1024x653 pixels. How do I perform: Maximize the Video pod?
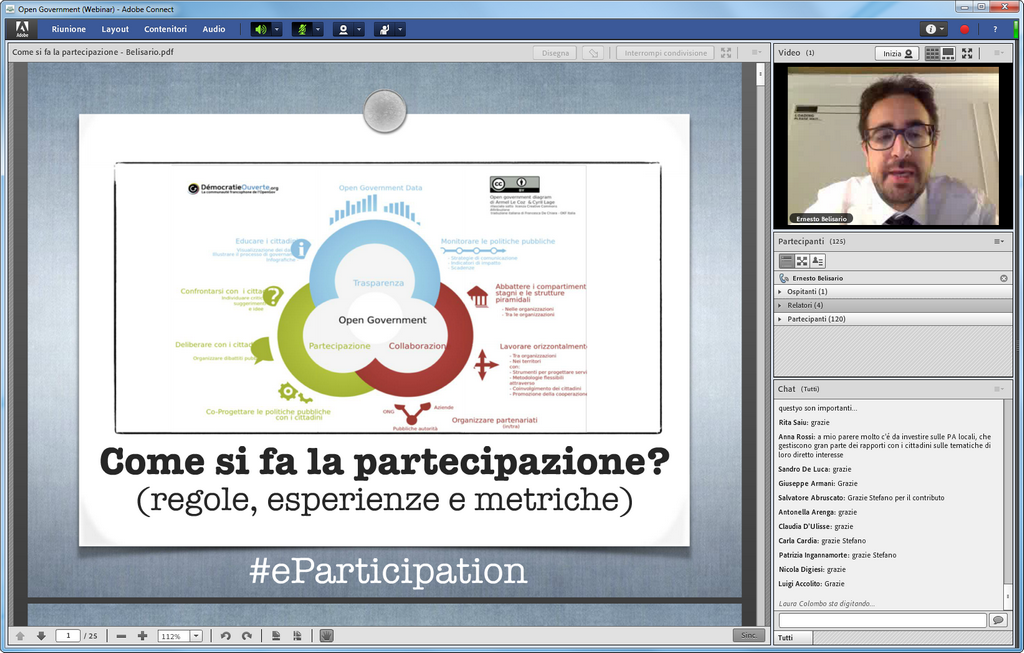pyautogui.click(x=967, y=54)
